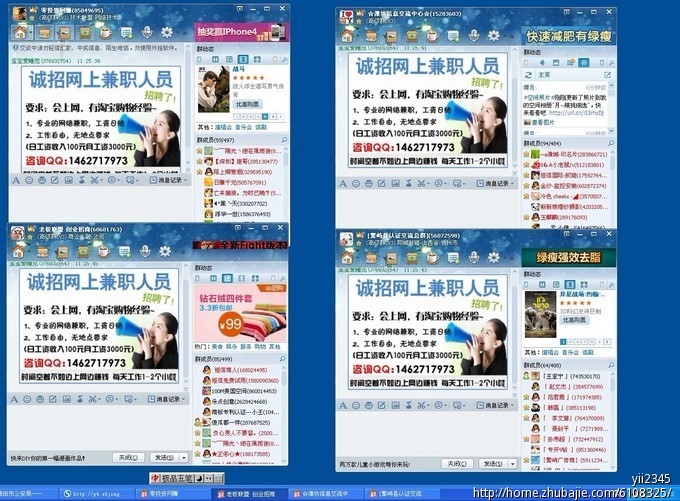Open group album icon in window 85849695

coord(65,33)
